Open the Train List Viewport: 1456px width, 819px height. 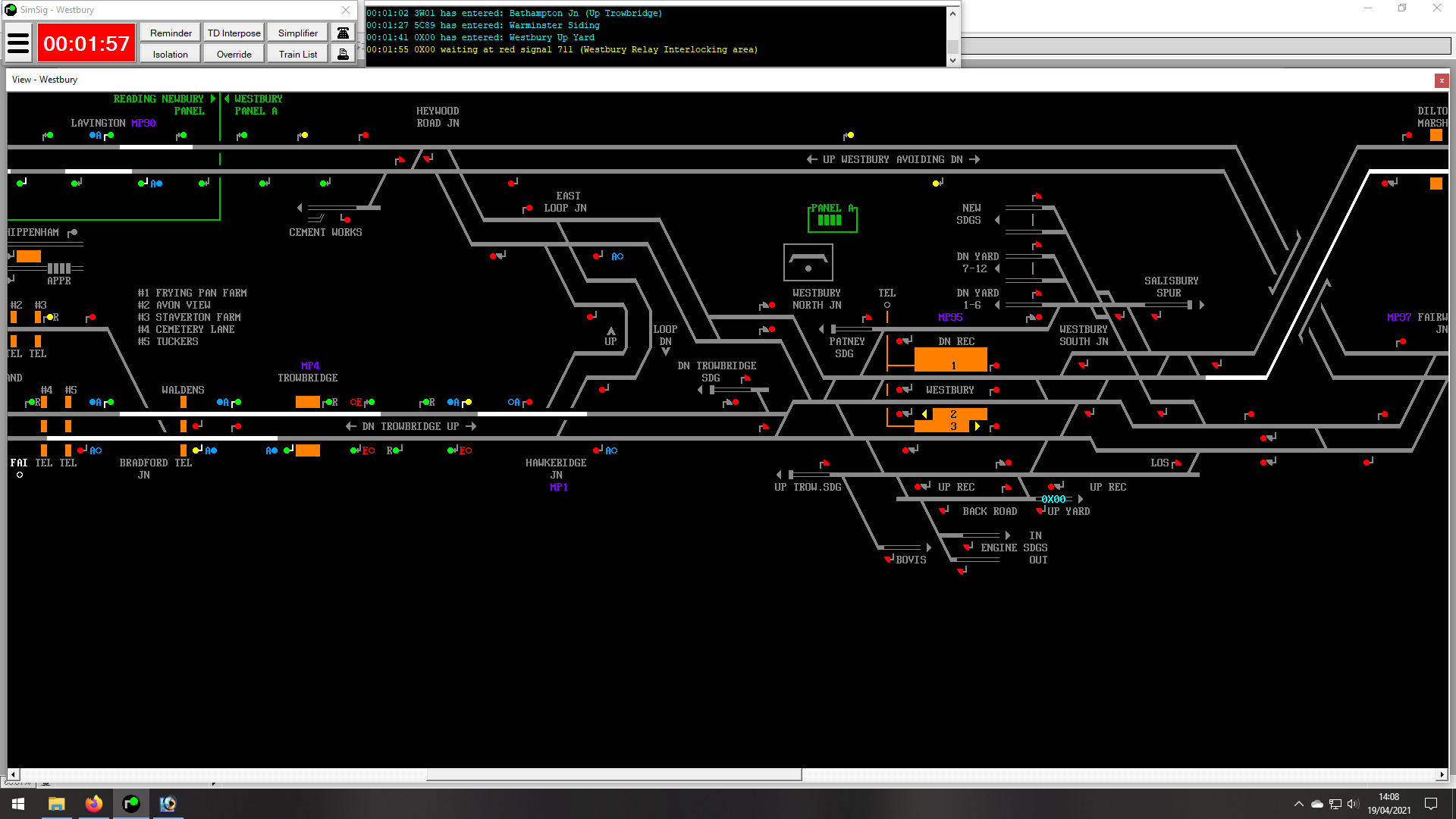pyautogui.click(x=298, y=54)
